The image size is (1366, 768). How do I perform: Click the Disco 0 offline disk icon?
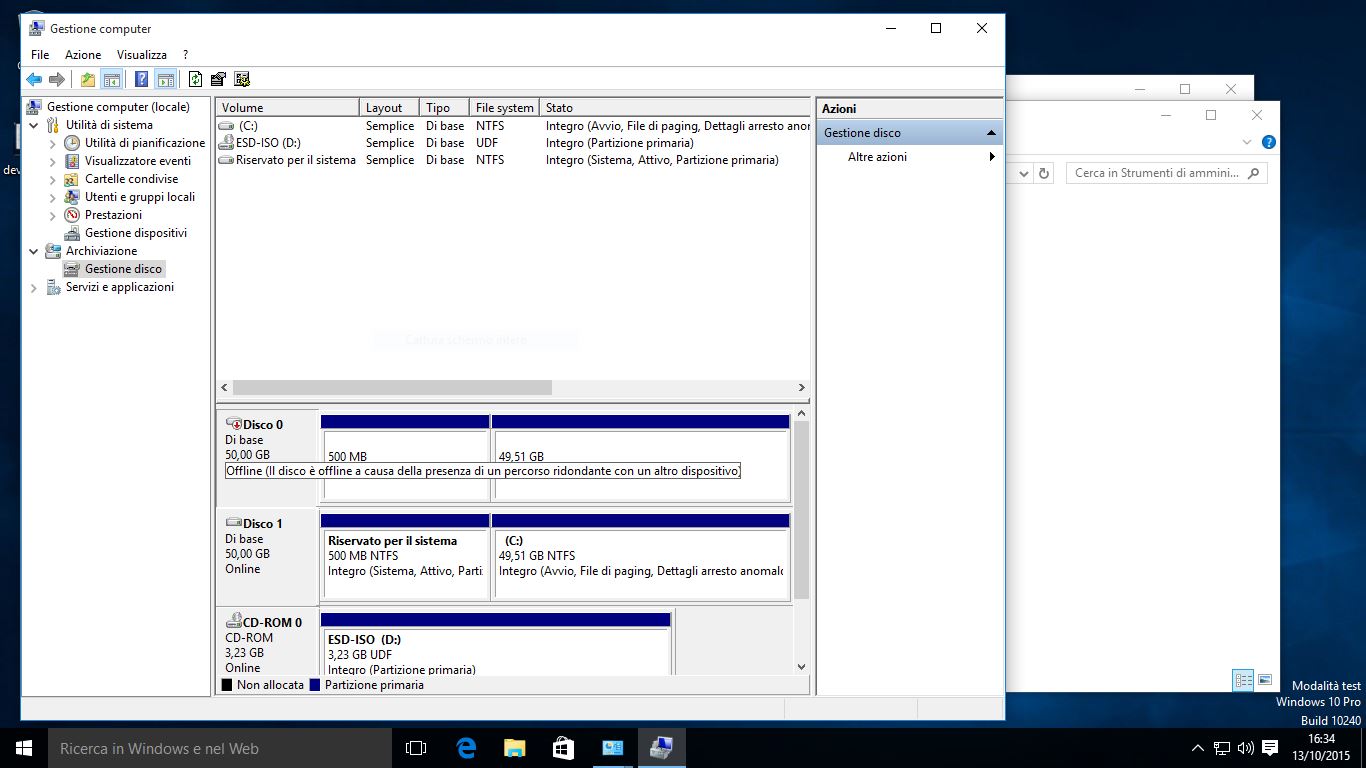[234, 424]
